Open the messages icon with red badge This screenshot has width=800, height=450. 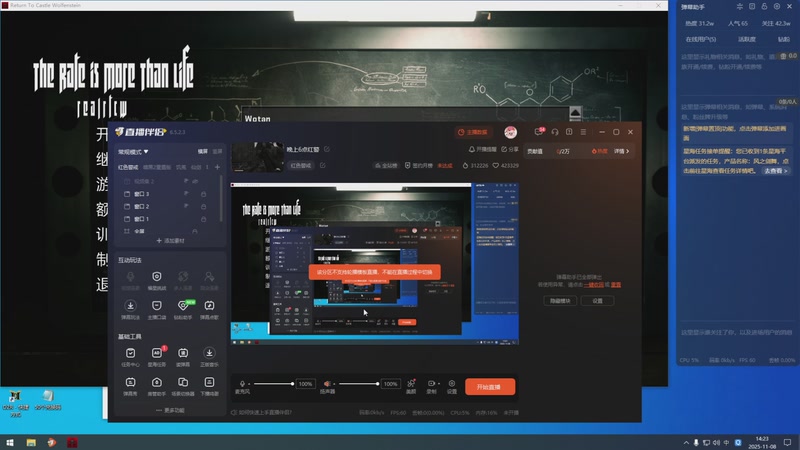click(539, 132)
